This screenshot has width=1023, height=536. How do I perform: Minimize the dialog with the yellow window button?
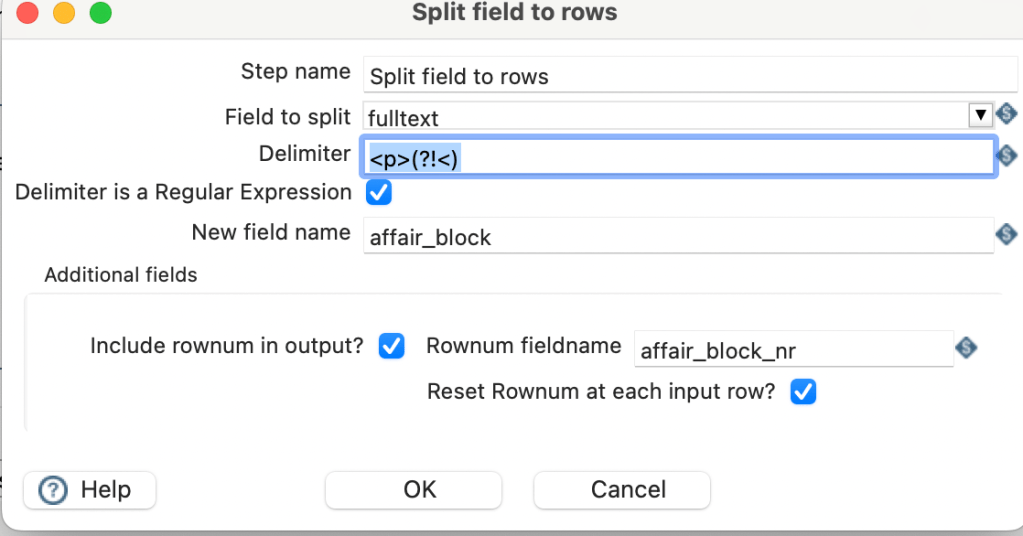pos(64,14)
